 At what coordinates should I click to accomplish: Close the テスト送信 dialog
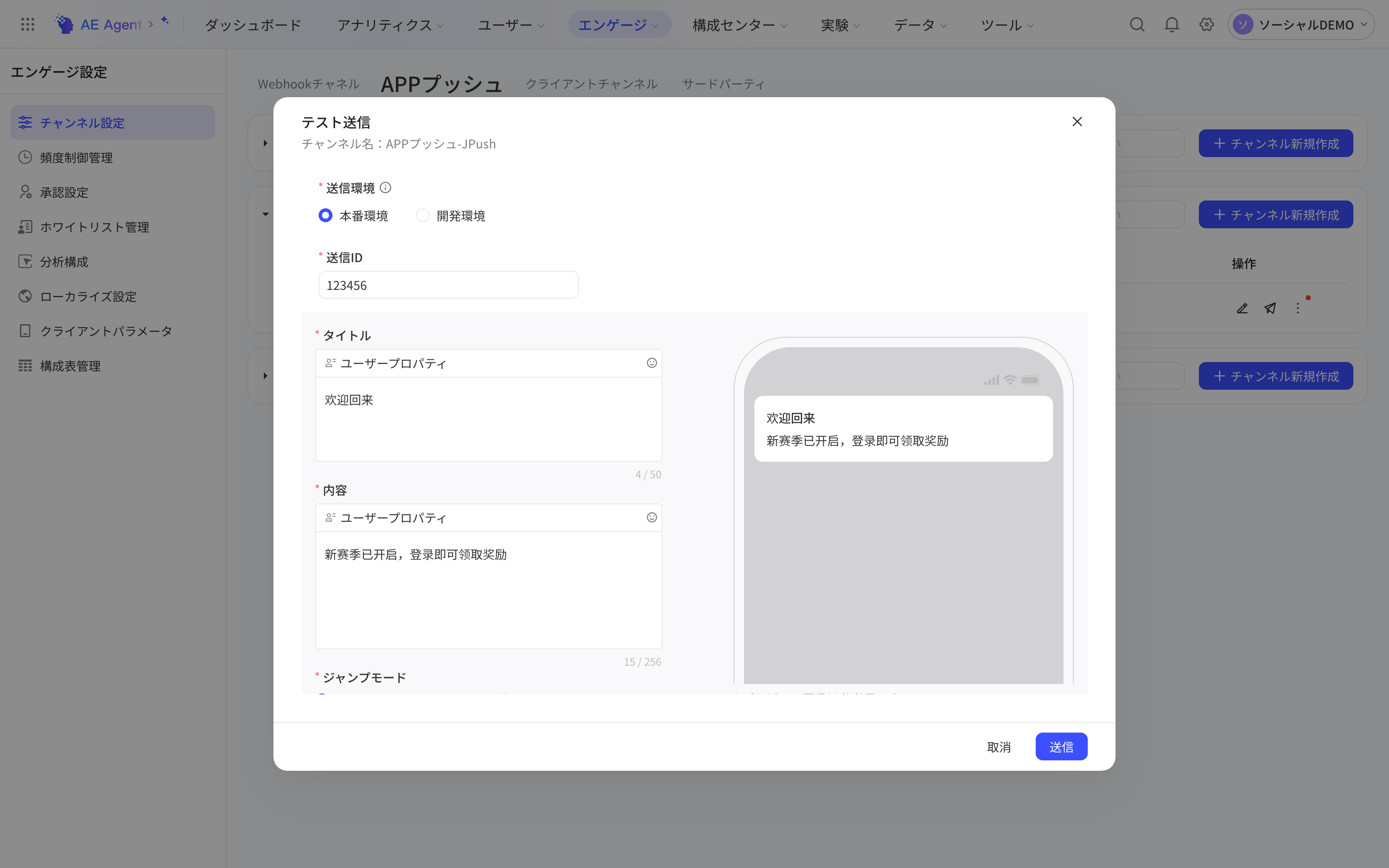pos(1077,122)
